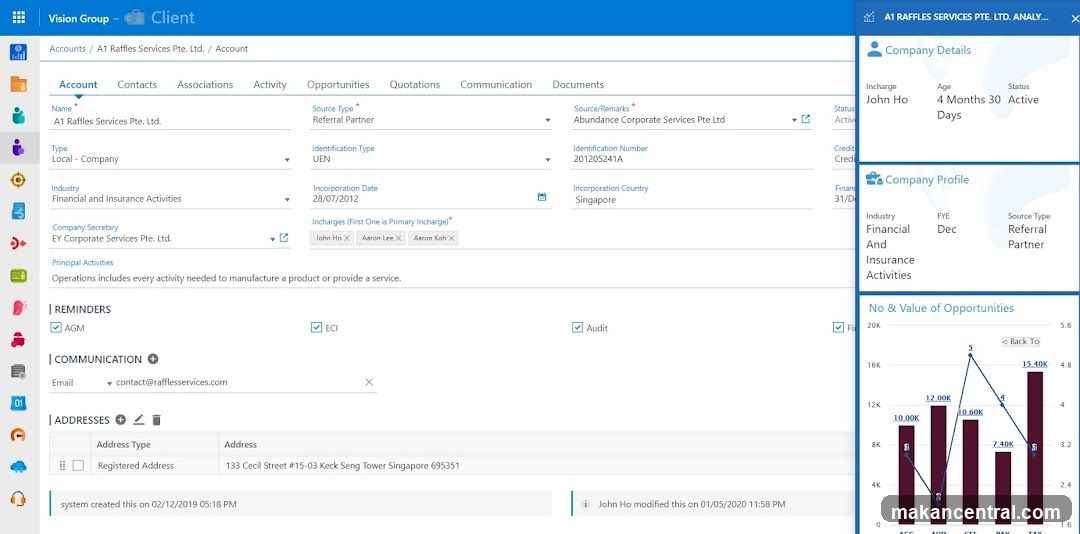Open the green card sidebar icon
This screenshot has width=1080, height=534.
click(19, 276)
